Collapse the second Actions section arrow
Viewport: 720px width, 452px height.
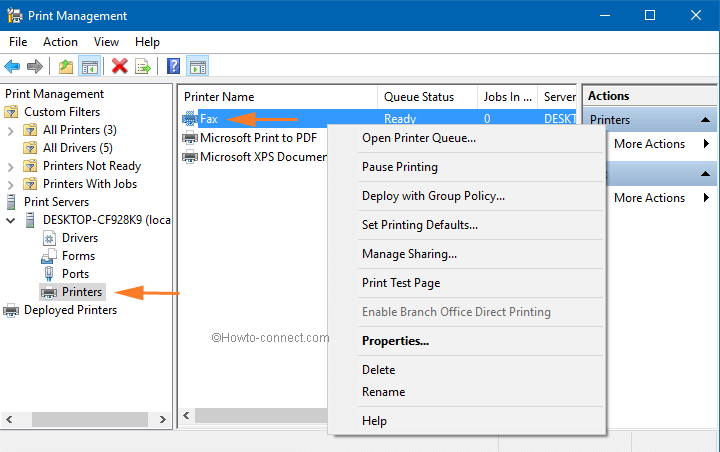[705, 174]
